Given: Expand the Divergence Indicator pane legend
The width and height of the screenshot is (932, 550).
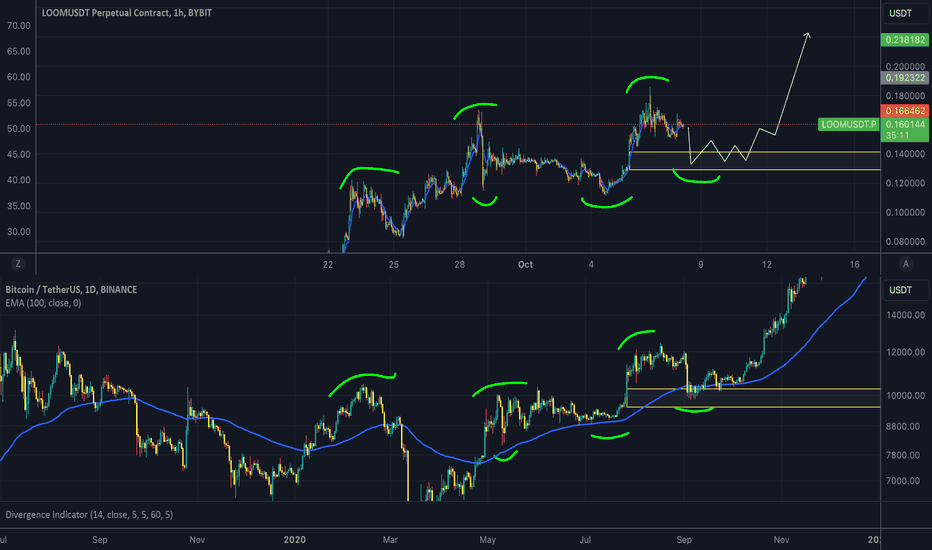Looking at the screenshot, I should click(x=89, y=515).
